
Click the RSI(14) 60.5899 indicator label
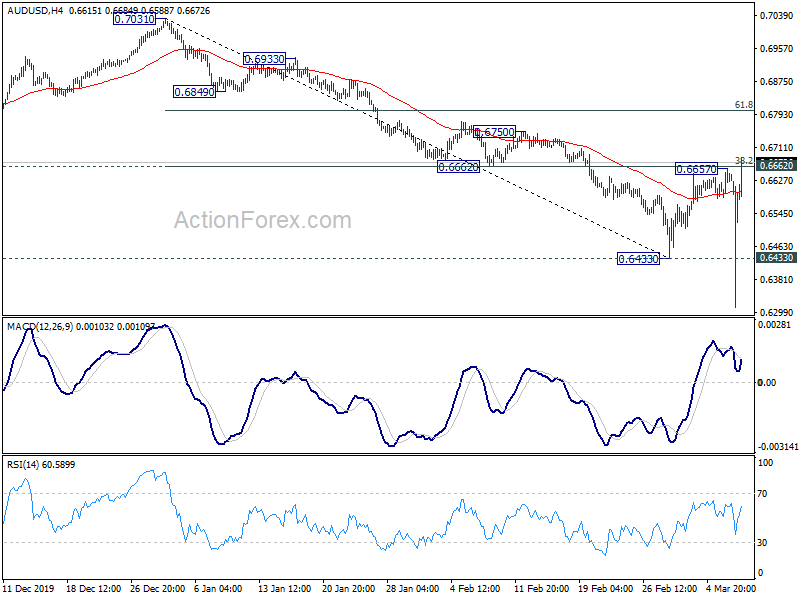point(41,464)
